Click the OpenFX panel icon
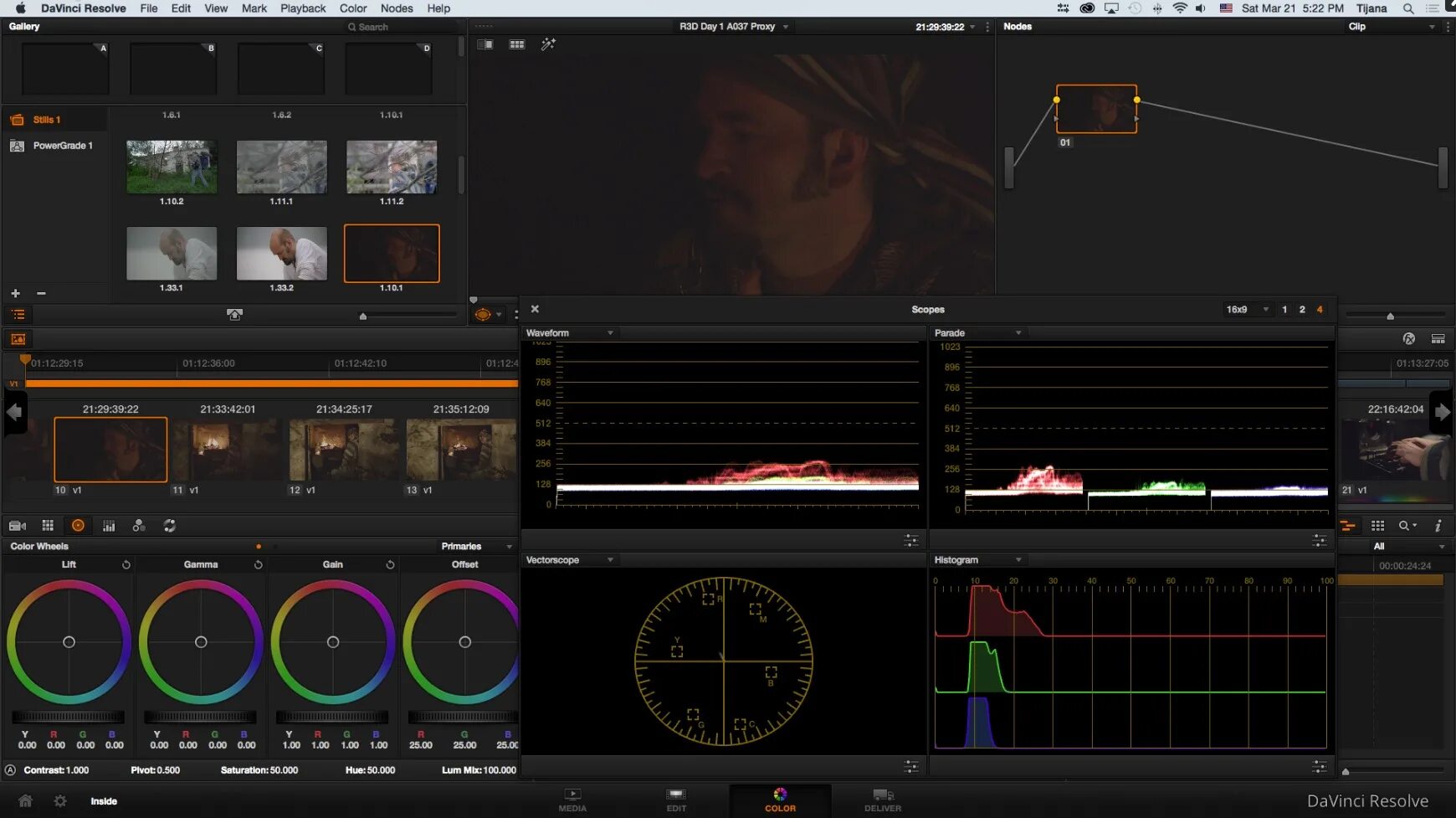This screenshot has height=818, width=1456. click(1409, 339)
